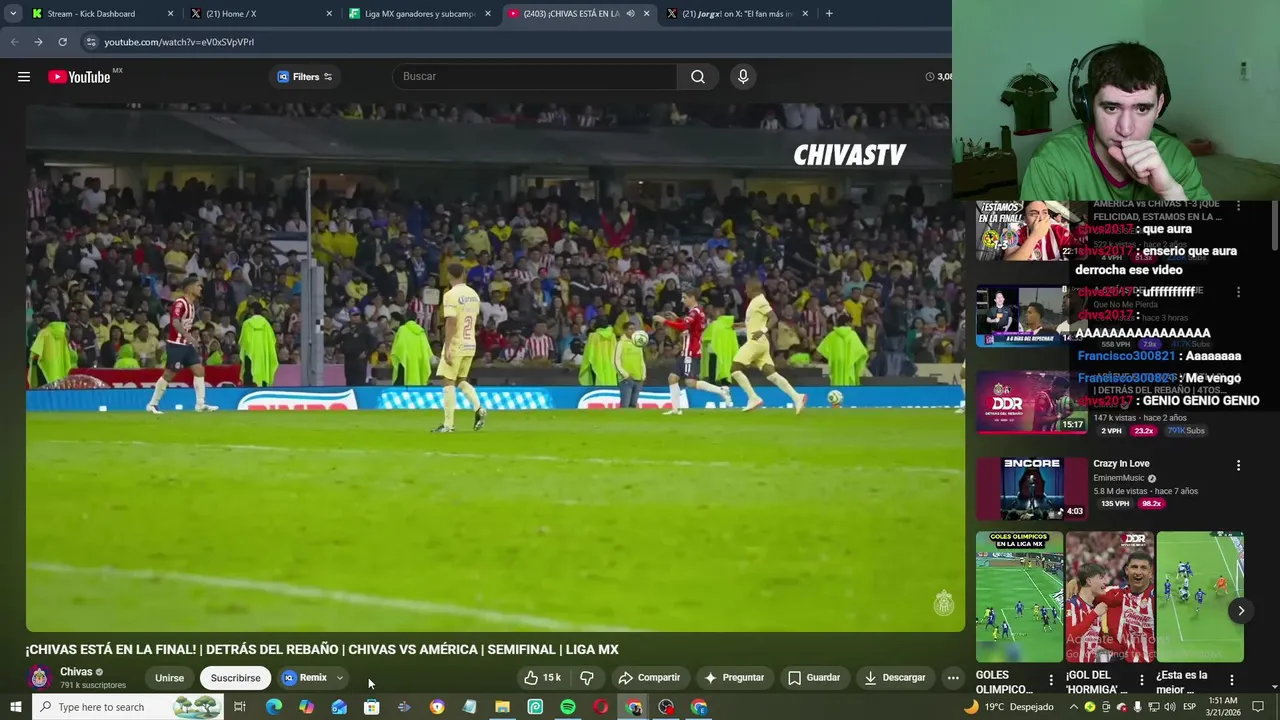Open options for GOLES OLIMPICOS short

1051,680
